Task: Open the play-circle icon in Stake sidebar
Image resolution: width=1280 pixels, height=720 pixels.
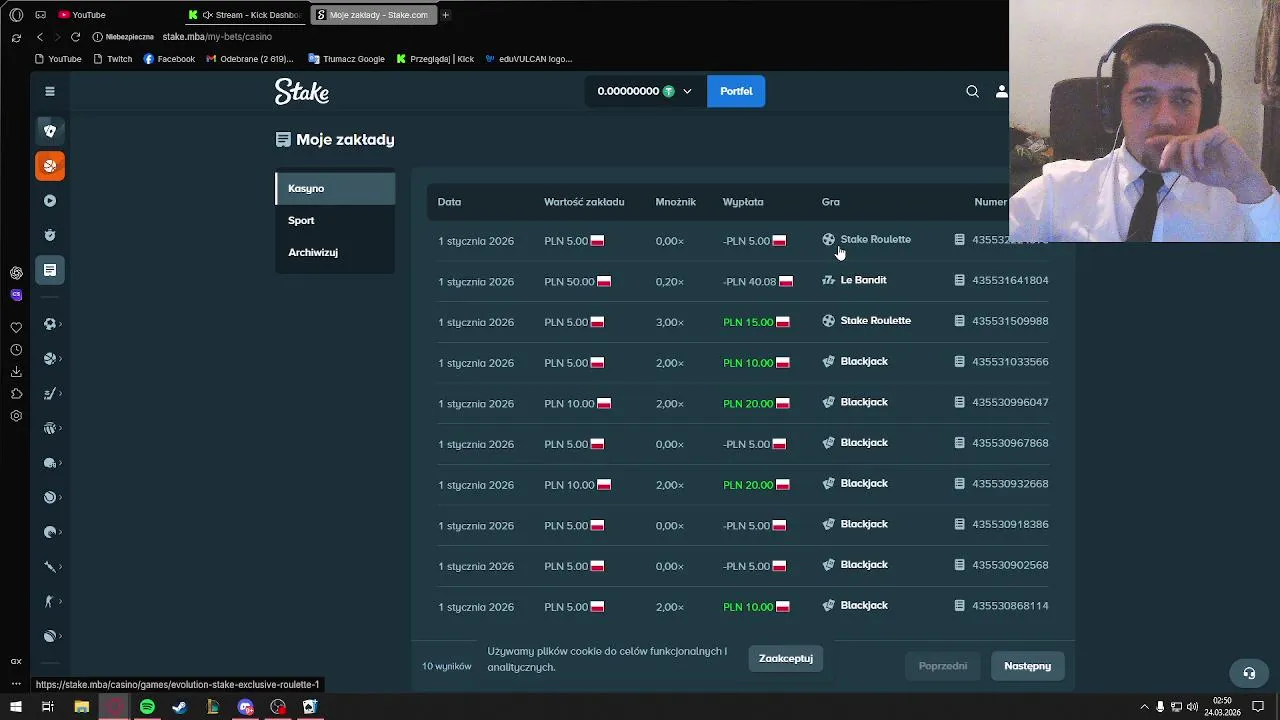Action: 50,200
